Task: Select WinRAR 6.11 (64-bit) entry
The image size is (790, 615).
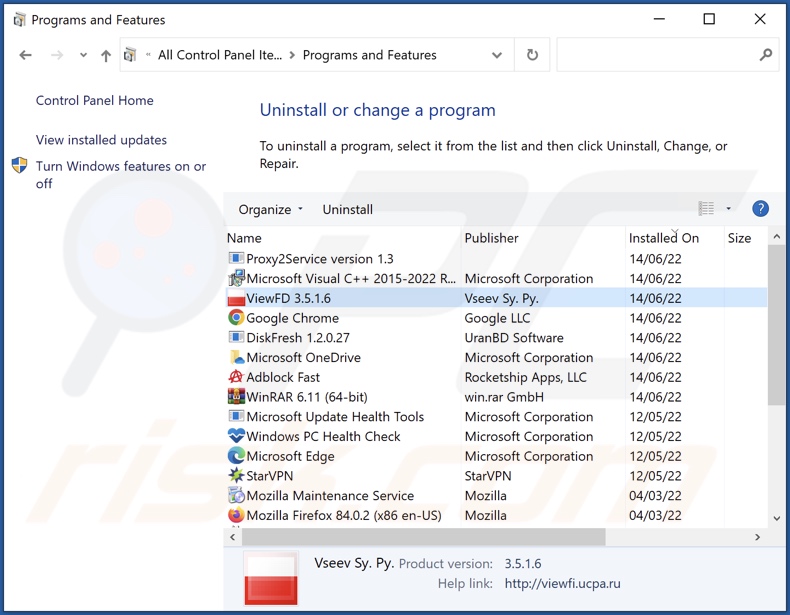Action: click(306, 396)
